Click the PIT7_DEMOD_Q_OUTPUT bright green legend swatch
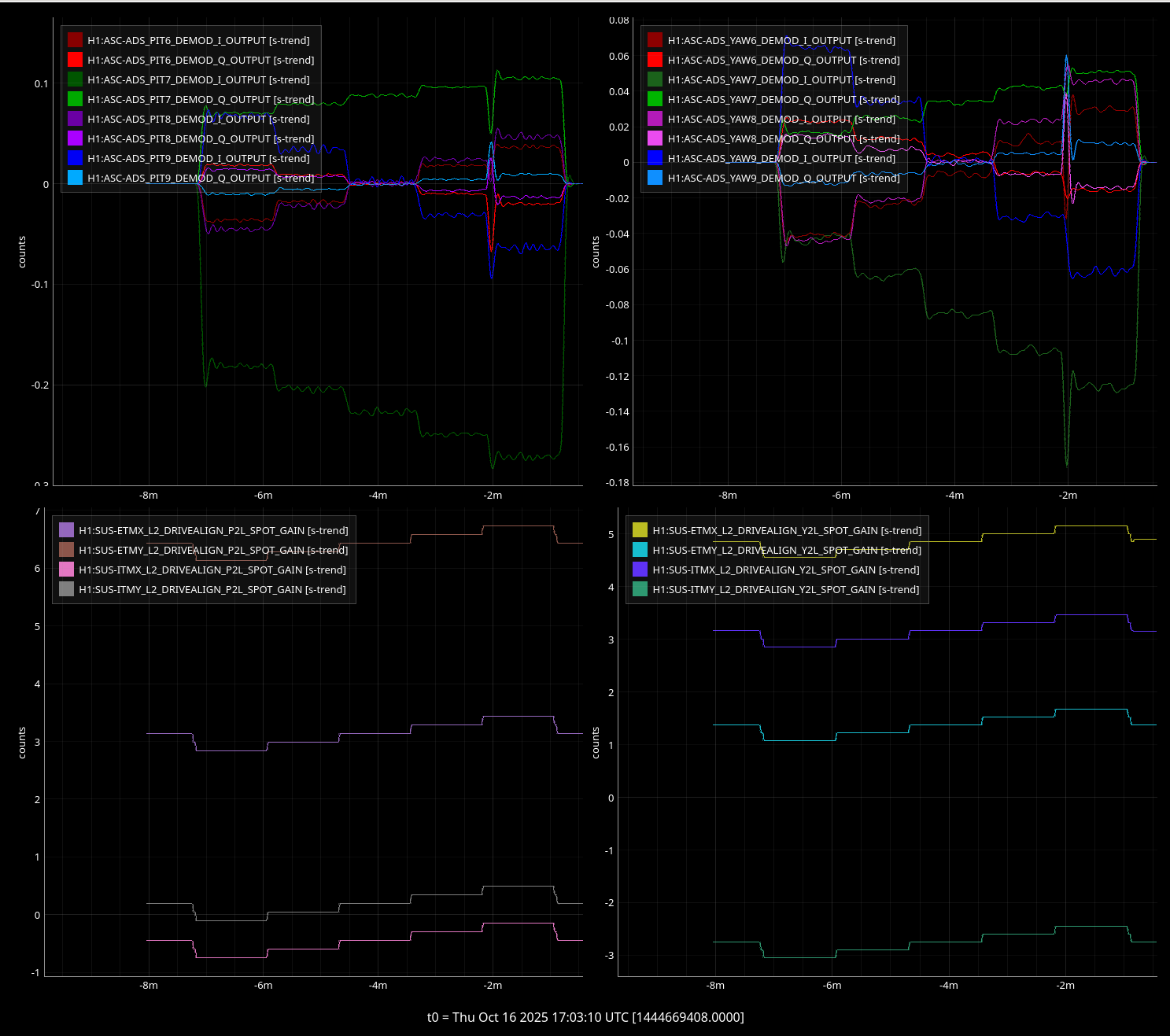The height and width of the screenshot is (1036, 1170). tap(75, 99)
